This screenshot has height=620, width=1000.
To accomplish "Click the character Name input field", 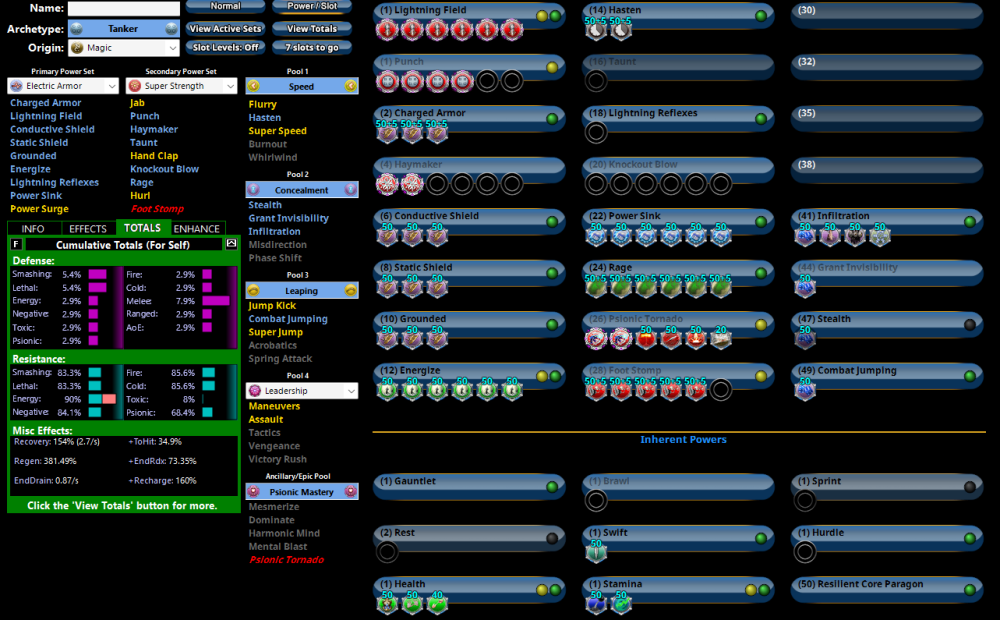I will pyautogui.click(x=123, y=9).
